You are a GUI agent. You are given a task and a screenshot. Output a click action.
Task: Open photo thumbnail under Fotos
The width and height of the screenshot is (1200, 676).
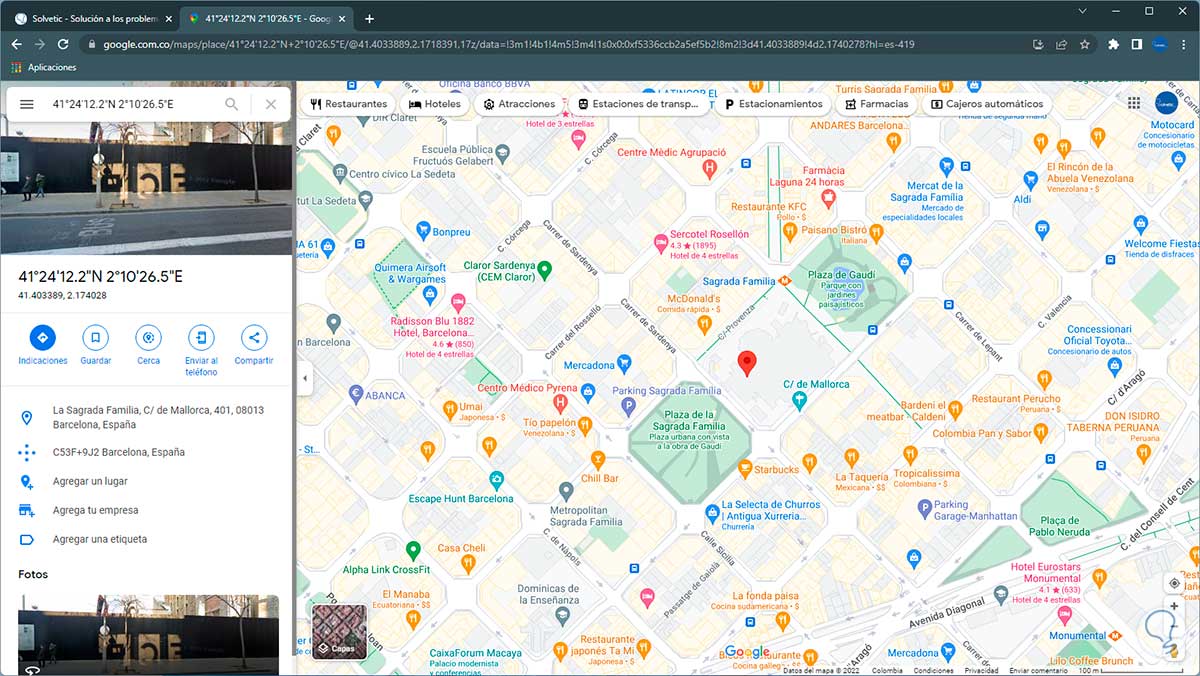coord(148,635)
